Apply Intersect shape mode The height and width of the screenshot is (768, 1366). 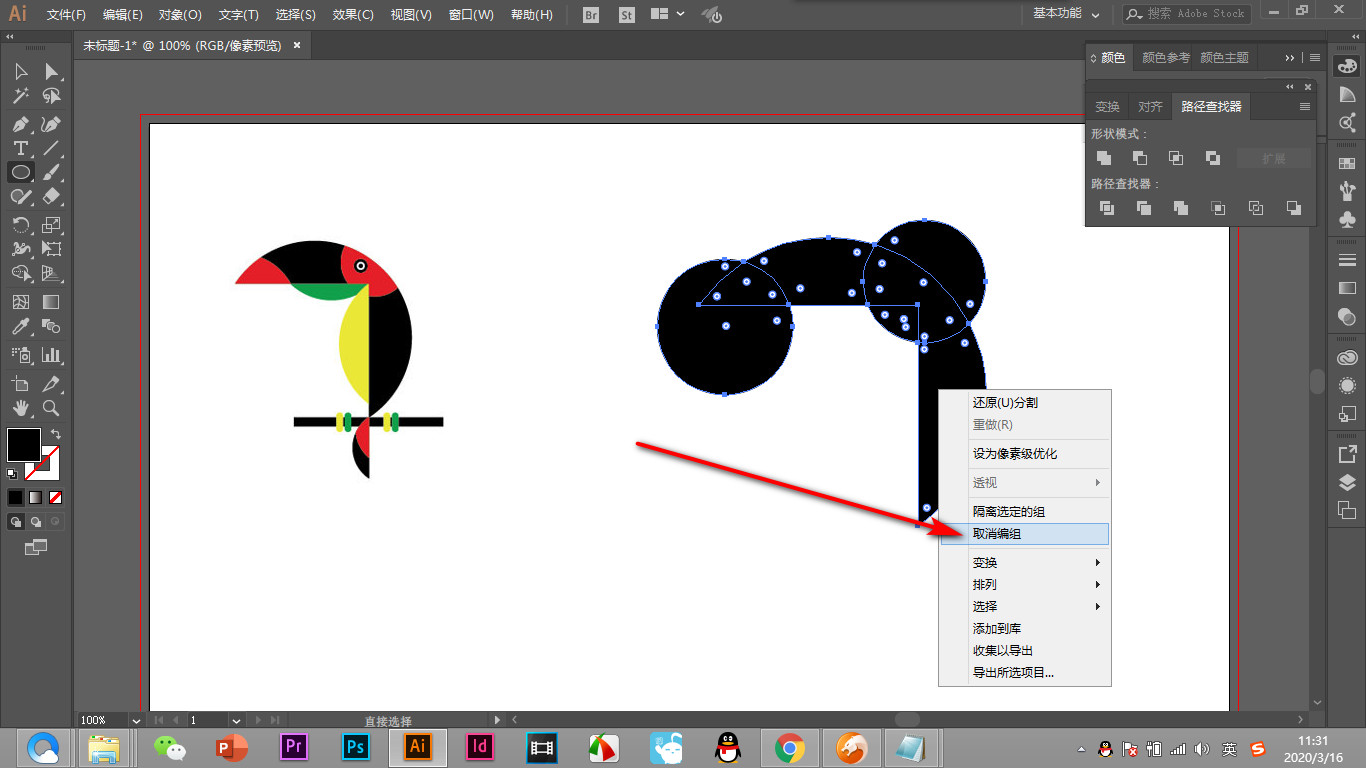(x=1176, y=158)
